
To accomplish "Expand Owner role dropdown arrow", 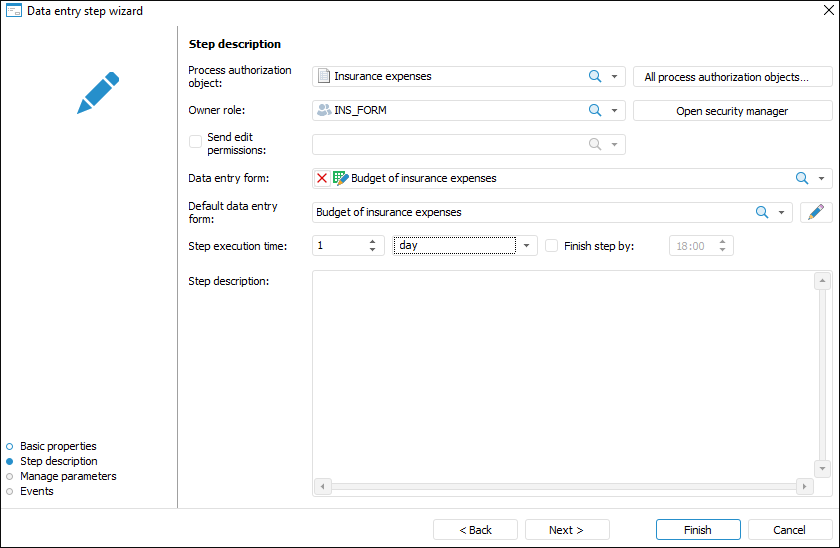I will (616, 110).
